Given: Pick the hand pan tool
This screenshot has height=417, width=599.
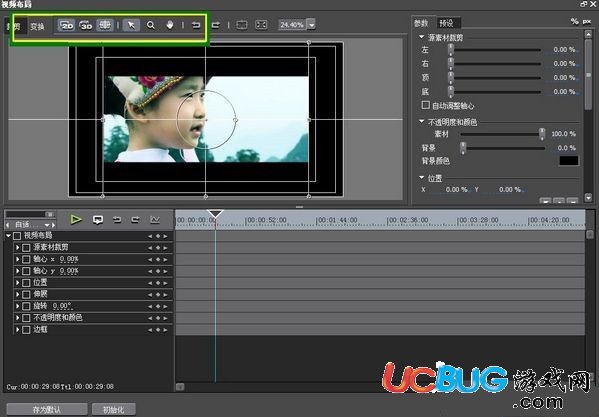Looking at the screenshot, I should pos(170,25).
